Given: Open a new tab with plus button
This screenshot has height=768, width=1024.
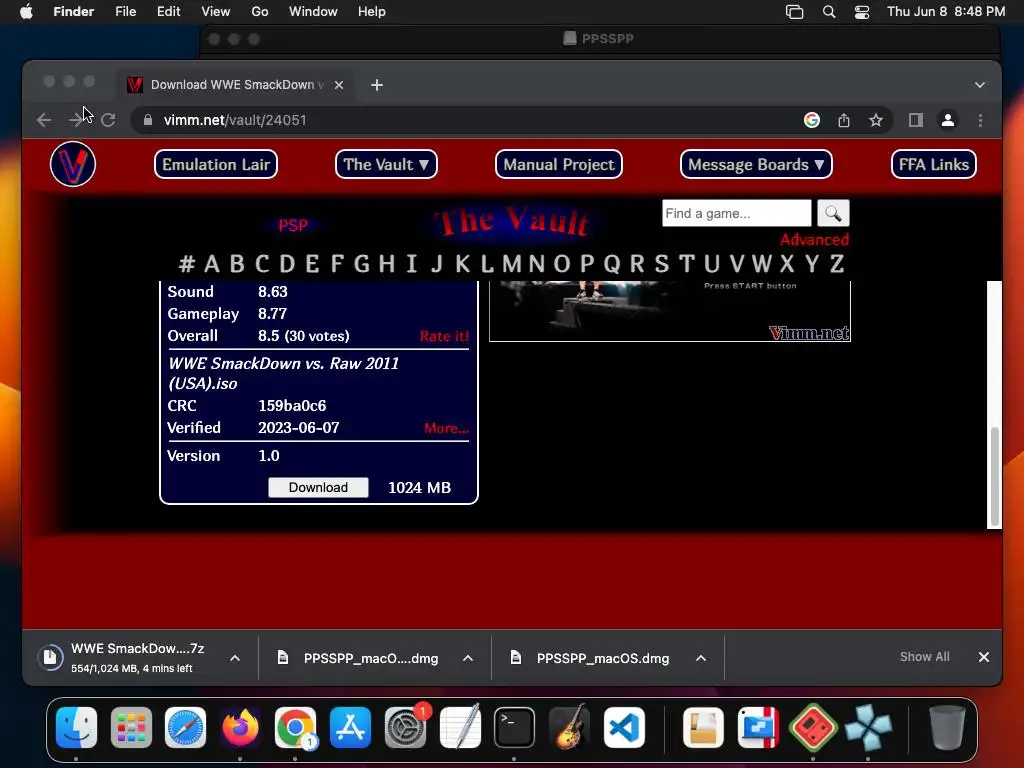Looking at the screenshot, I should coord(377,85).
